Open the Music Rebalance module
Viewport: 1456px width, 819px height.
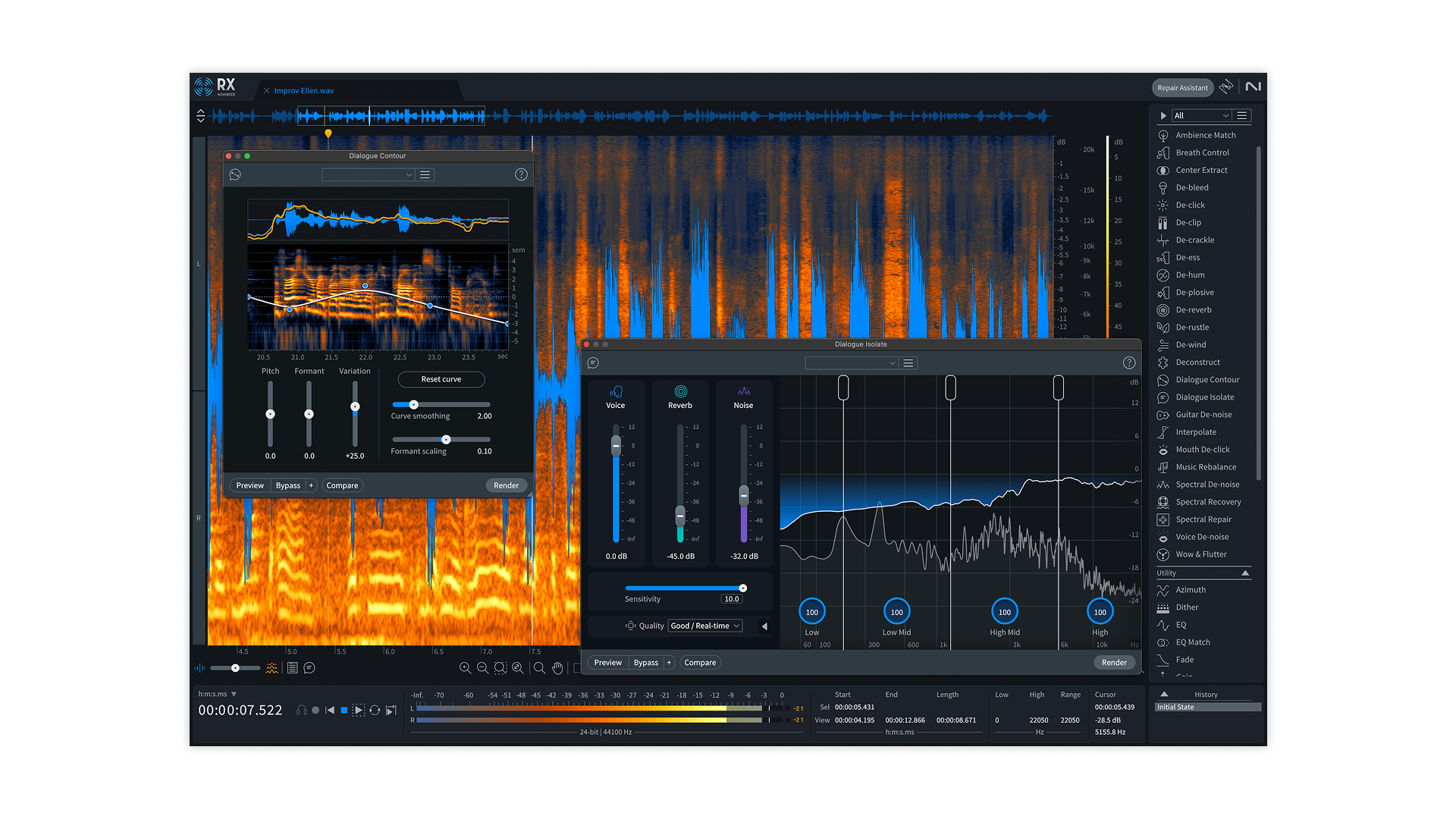point(1205,467)
